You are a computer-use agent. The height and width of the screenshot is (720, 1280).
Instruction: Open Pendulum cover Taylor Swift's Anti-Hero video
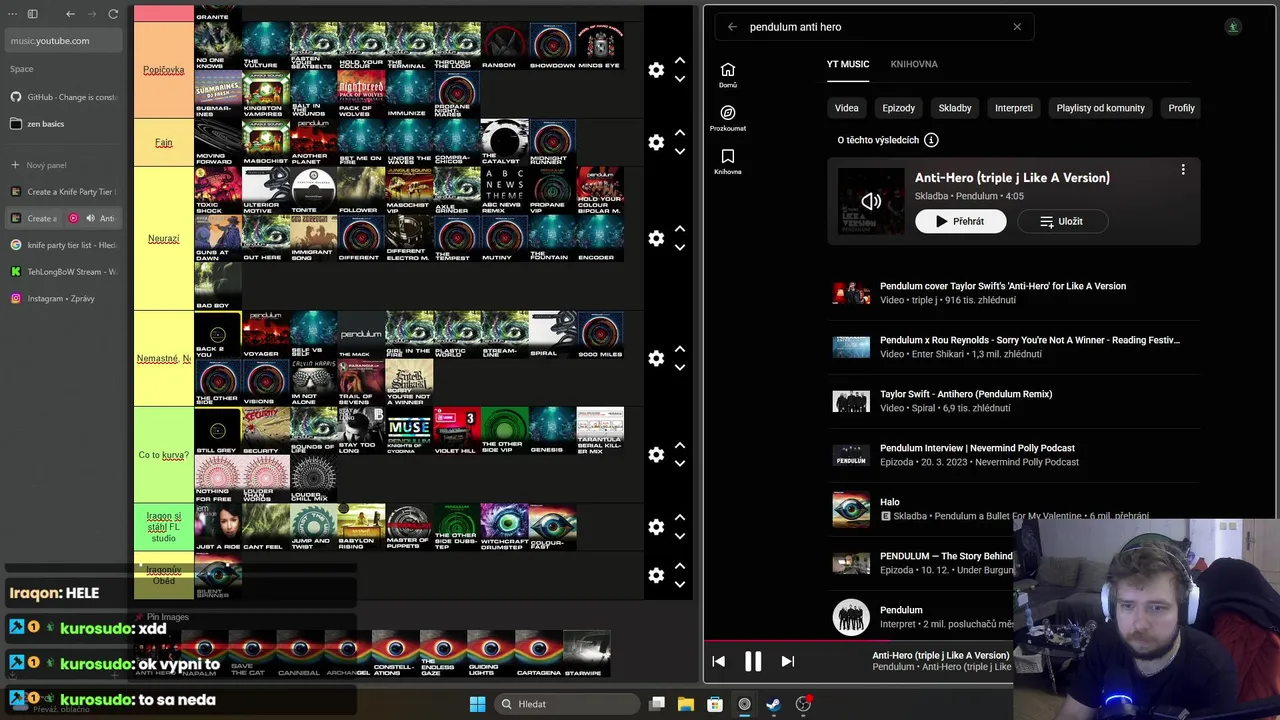pos(1003,286)
